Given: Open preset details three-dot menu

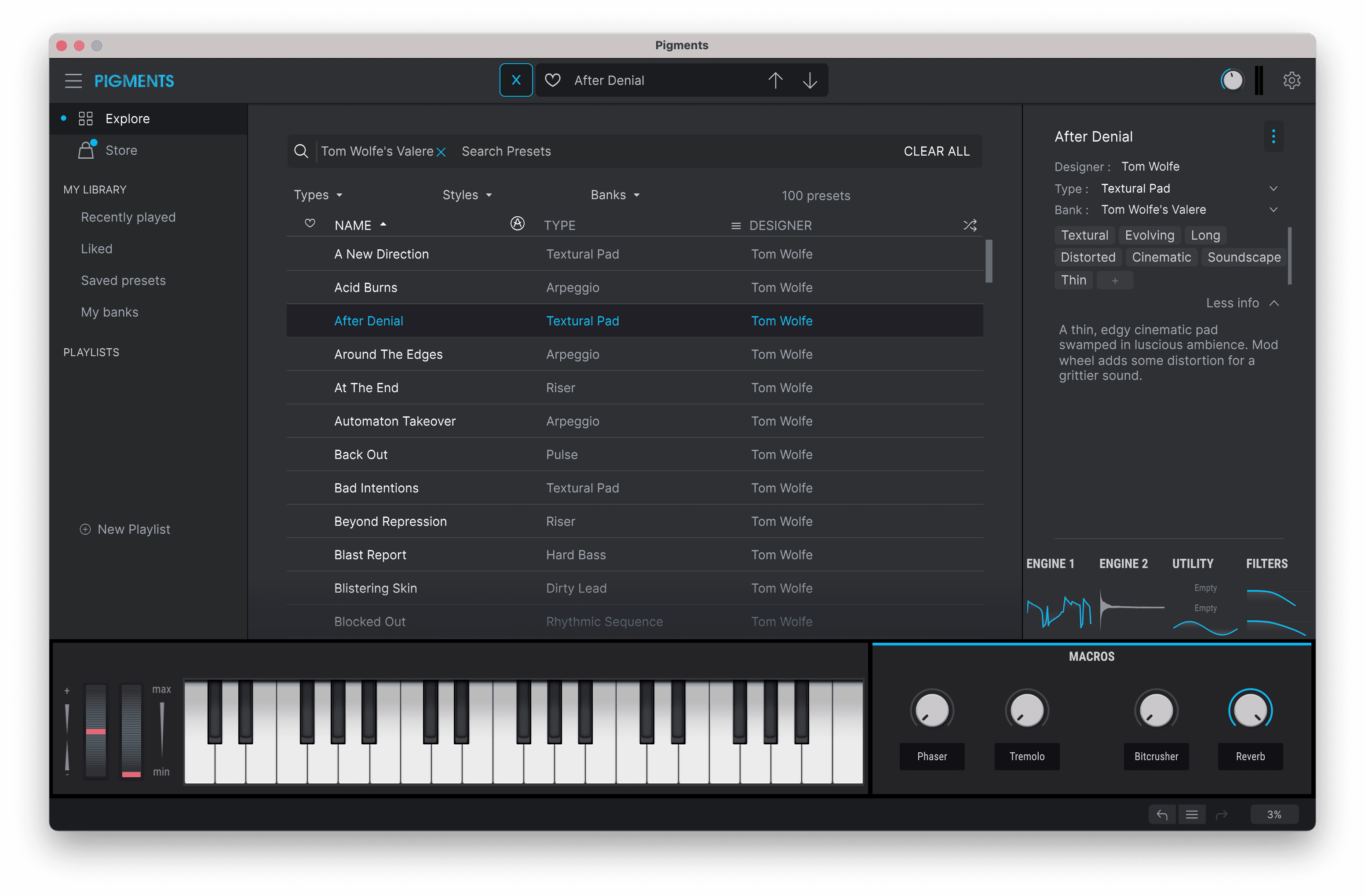Looking at the screenshot, I should (x=1273, y=136).
